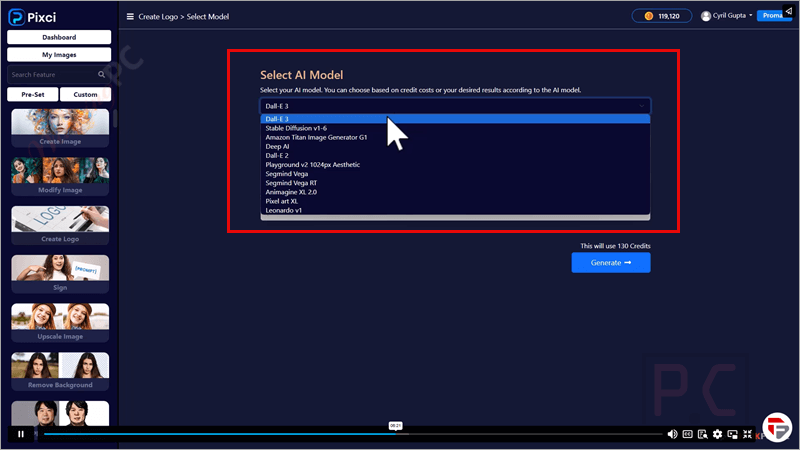Select Segmind Vega RT option
Image resolution: width=800 pixels, height=450 pixels.
[x=455, y=183]
